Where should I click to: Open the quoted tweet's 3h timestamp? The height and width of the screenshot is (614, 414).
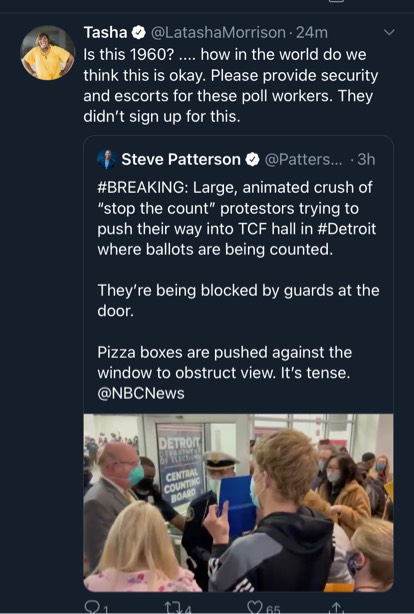pyautogui.click(x=366, y=159)
